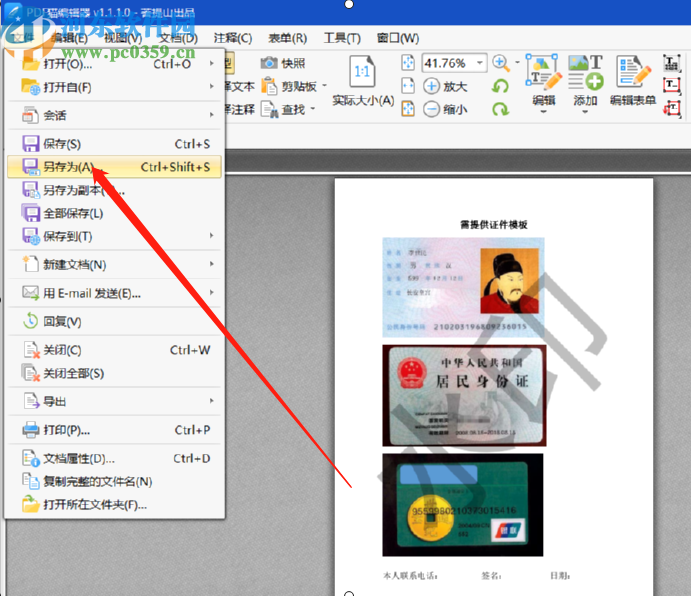Expand the E-mail 发送 submenu arrow
This screenshot has height=596, width=691.
coord(212,293)
